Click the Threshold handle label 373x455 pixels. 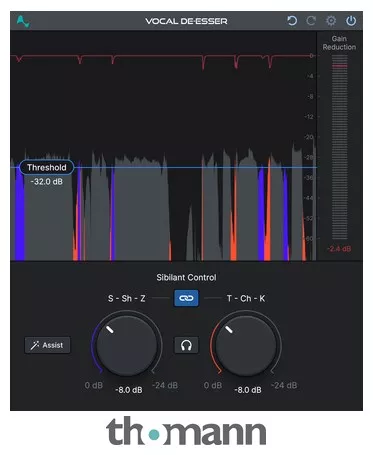[46, 167]
